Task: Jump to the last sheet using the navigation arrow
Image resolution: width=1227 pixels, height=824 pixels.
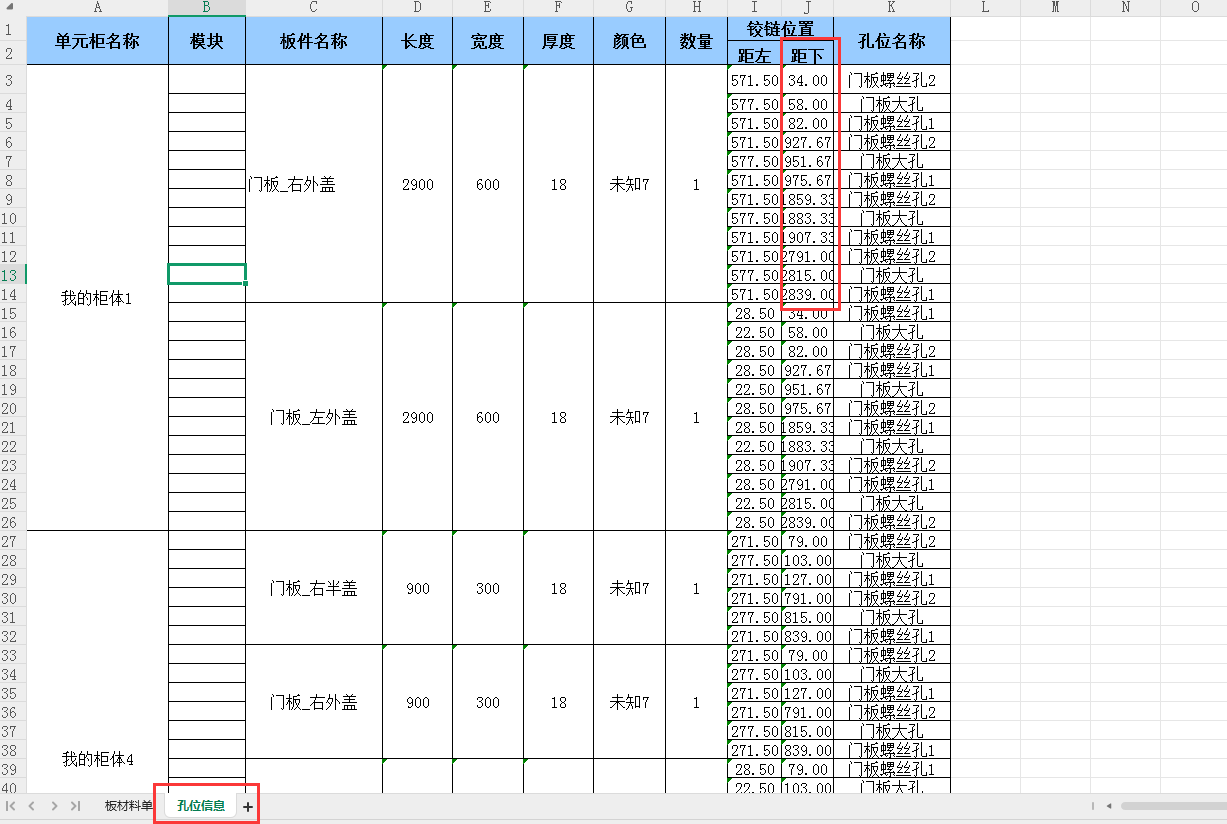Action: point(75,806)
